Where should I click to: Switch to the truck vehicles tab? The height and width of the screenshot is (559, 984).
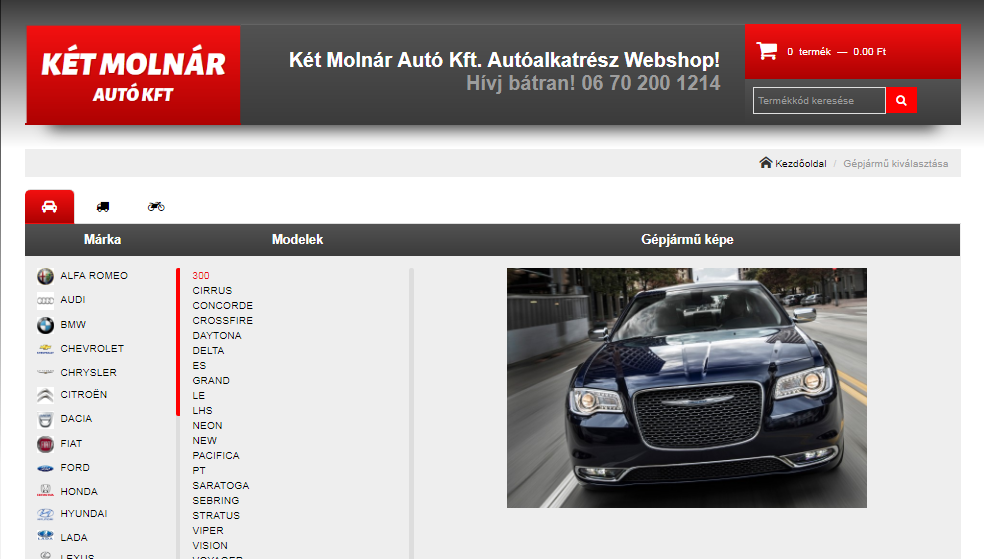[x=103, y=206]
